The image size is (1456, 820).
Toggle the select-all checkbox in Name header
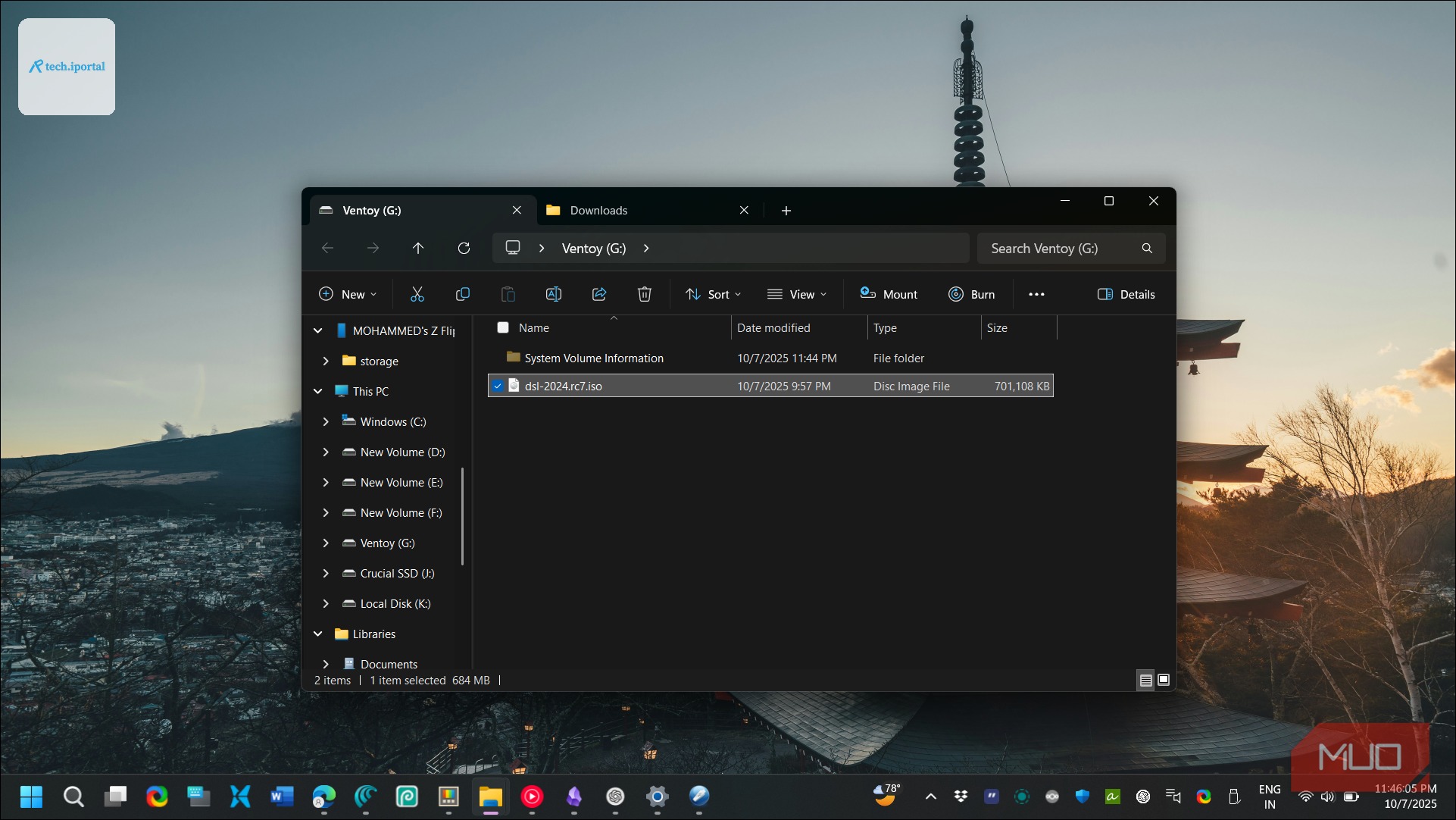click(x=503, y=327)
